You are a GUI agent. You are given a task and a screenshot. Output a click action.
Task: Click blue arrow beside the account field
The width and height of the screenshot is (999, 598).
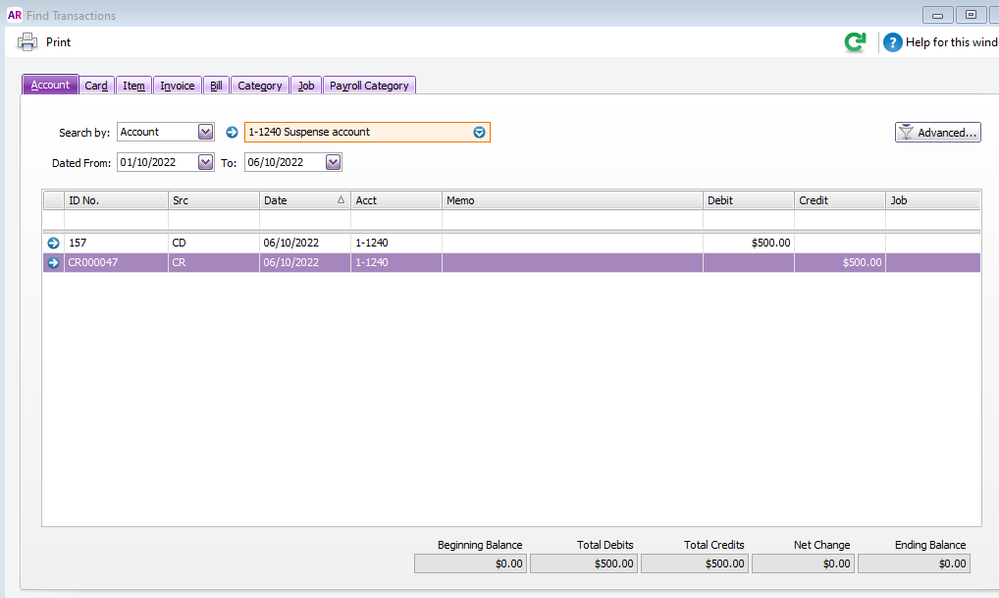232,132
